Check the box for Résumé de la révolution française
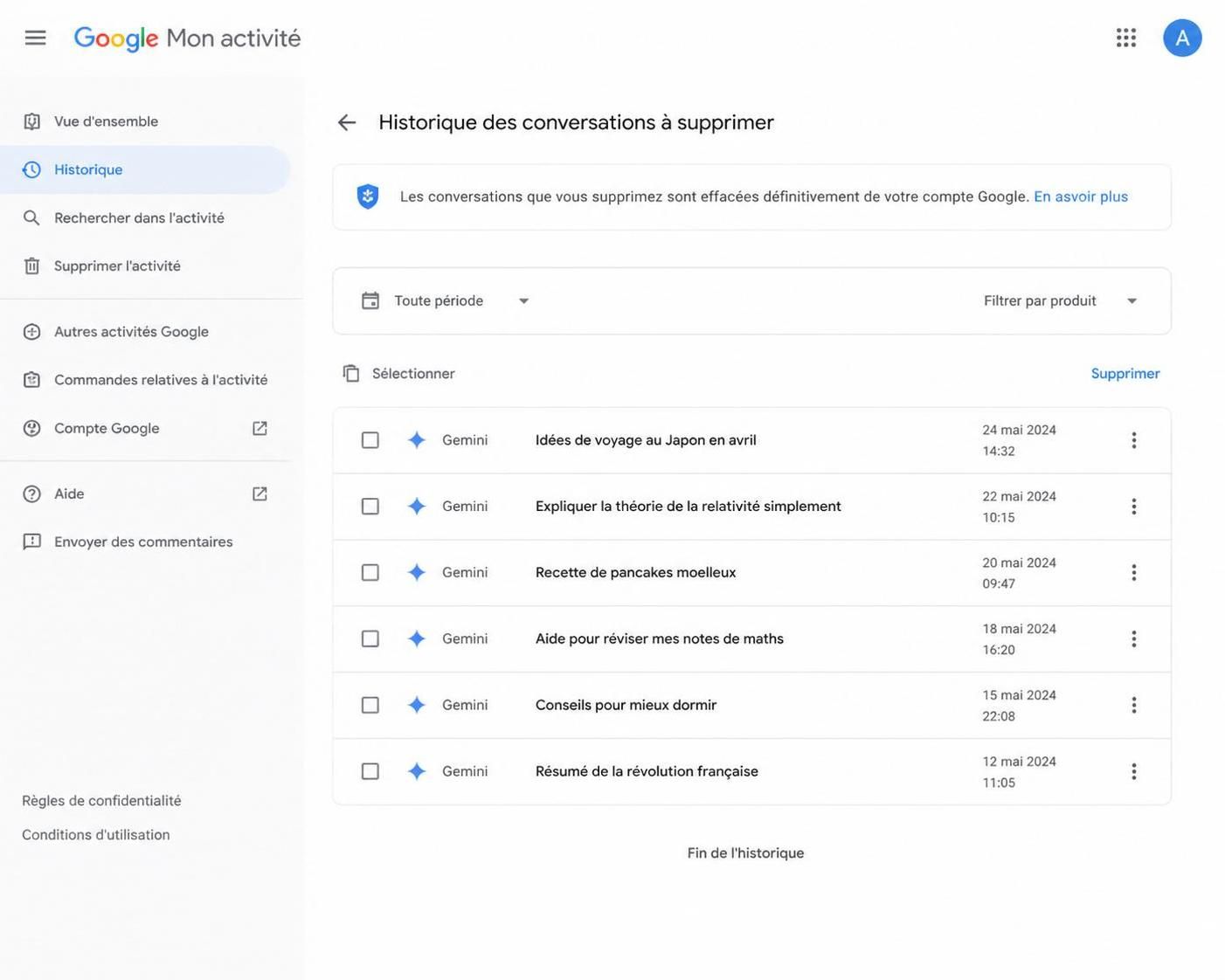 click(370, 771)
